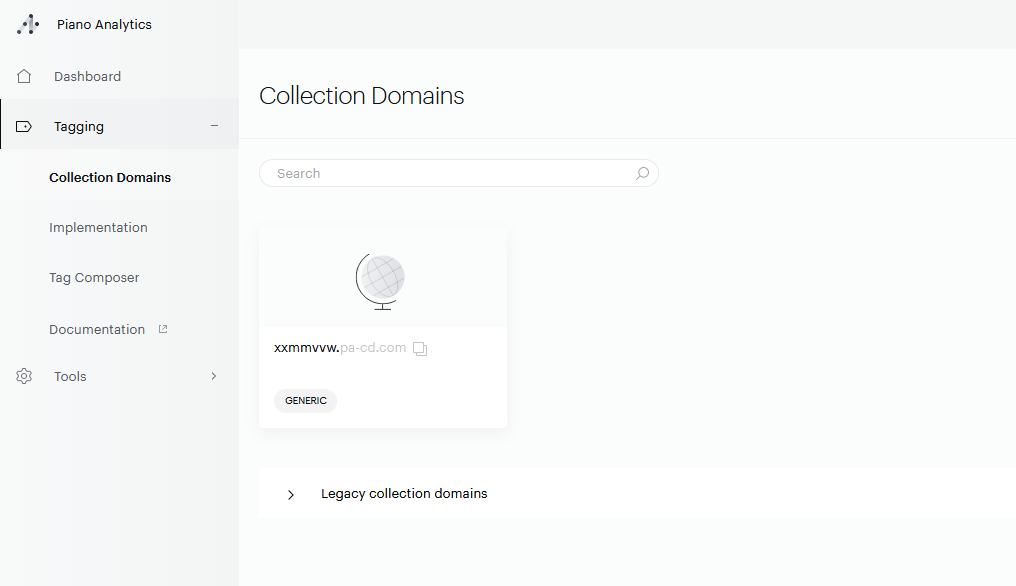This screenshot has height=586, width=1016.
Task: Click the Legacy collection domains label
Action: [404, 494]
